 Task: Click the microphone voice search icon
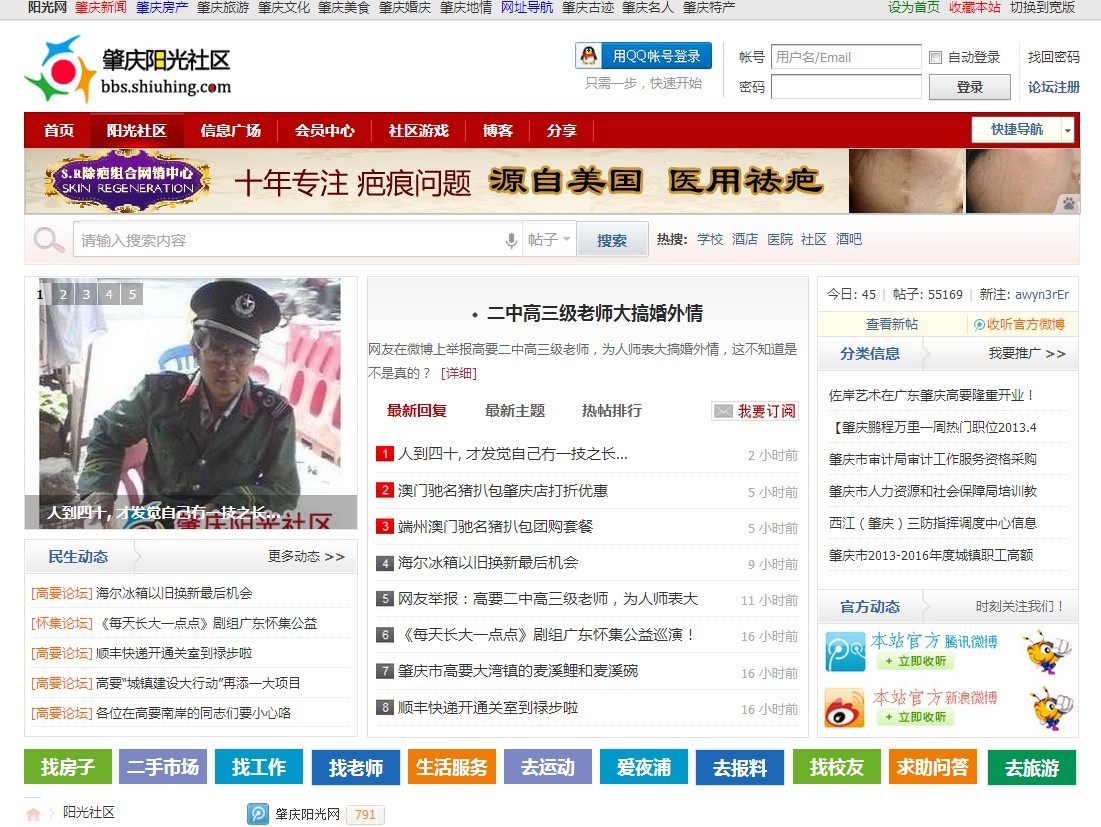(x=511, y=240)
